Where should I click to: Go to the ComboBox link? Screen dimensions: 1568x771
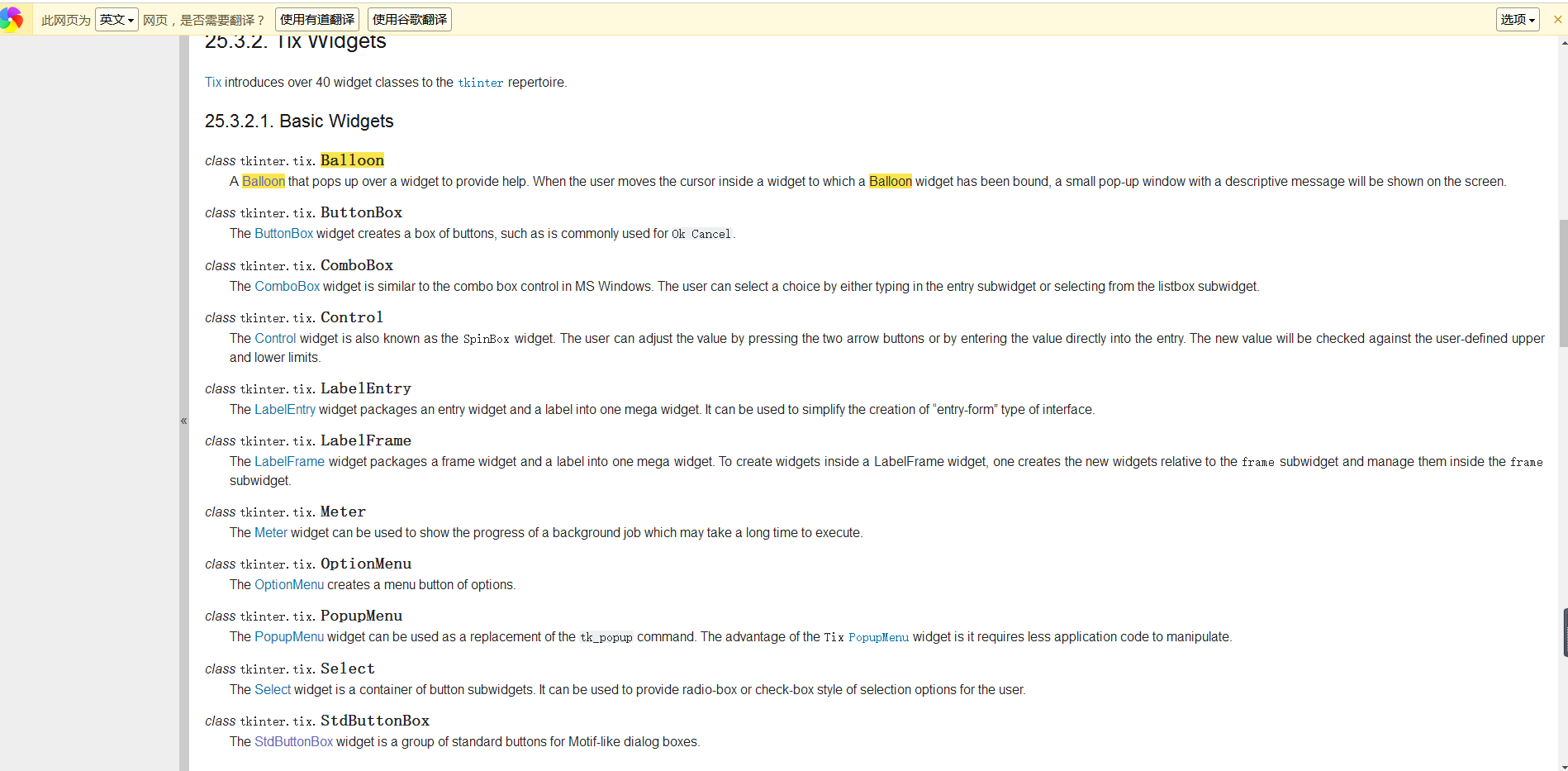287,287
